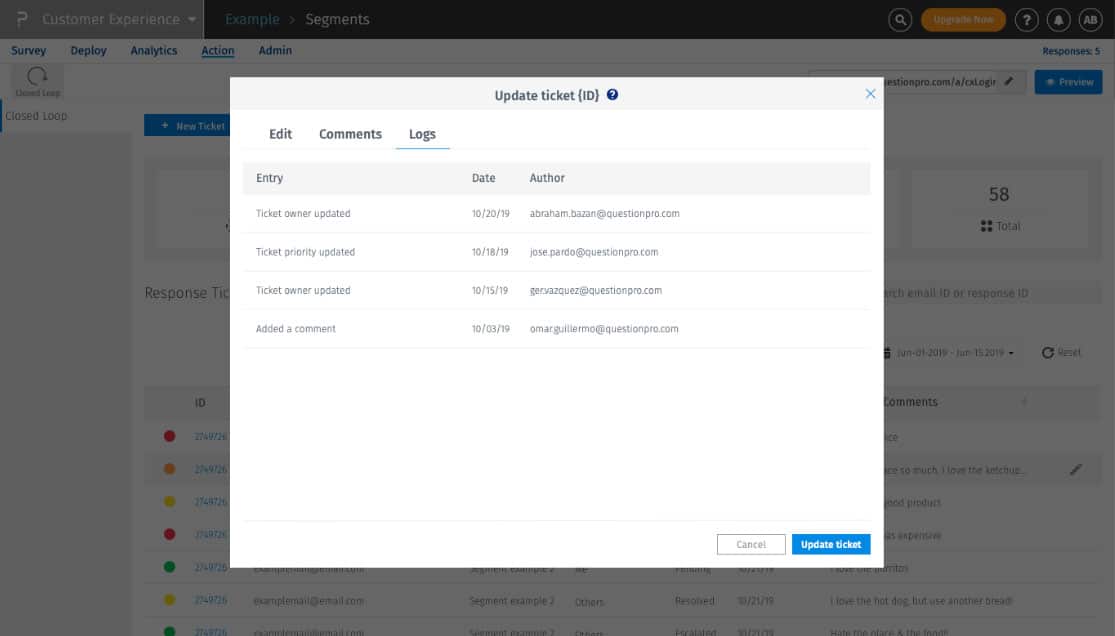The width and height of the screenshot is (1115, 636).
Task: Click the edit pencil on ketchup comment row
Action: tap(1076, 470)
